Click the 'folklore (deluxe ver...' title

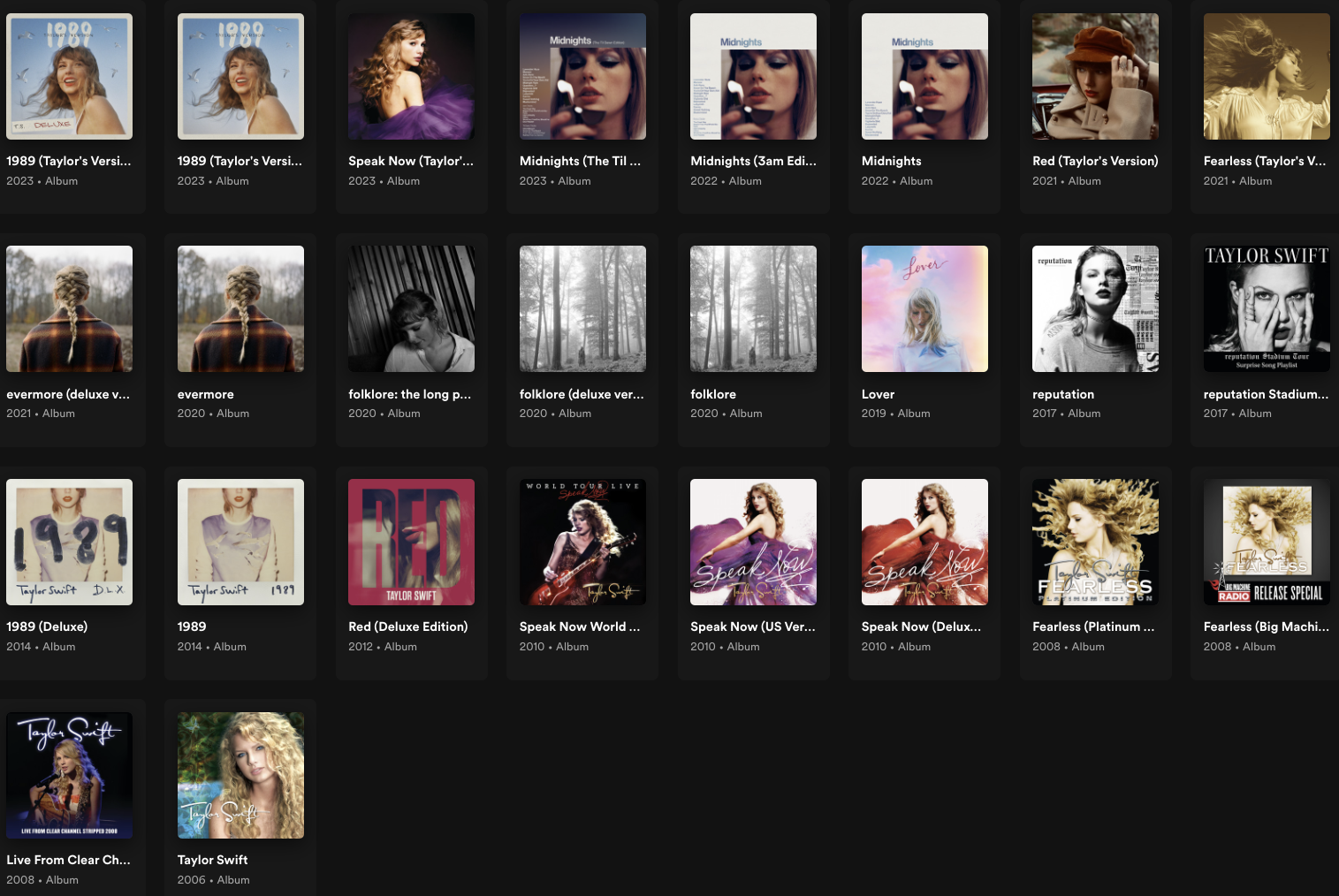[x=582, y=394]
